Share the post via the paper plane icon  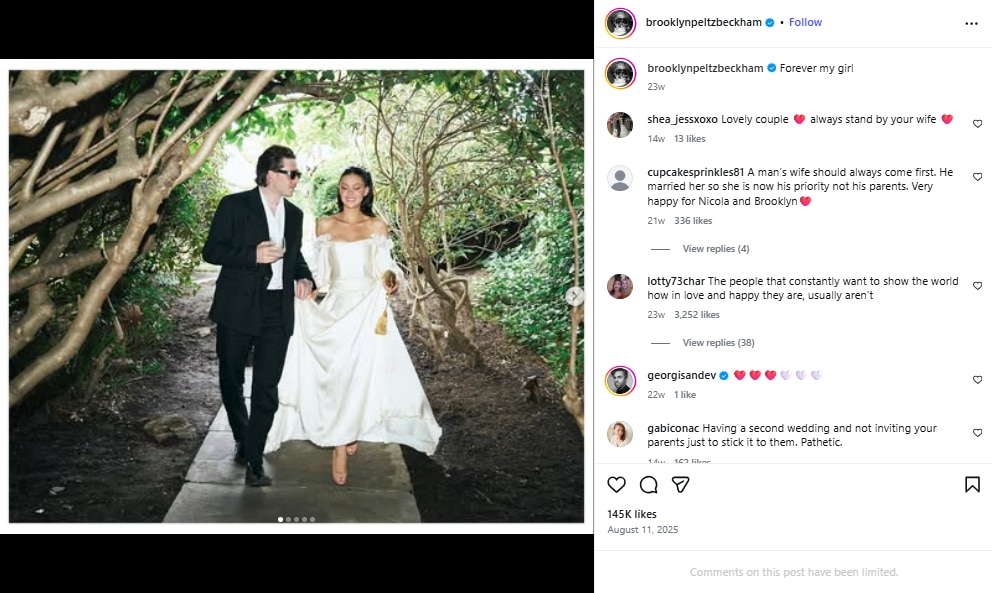click(680, 485)
